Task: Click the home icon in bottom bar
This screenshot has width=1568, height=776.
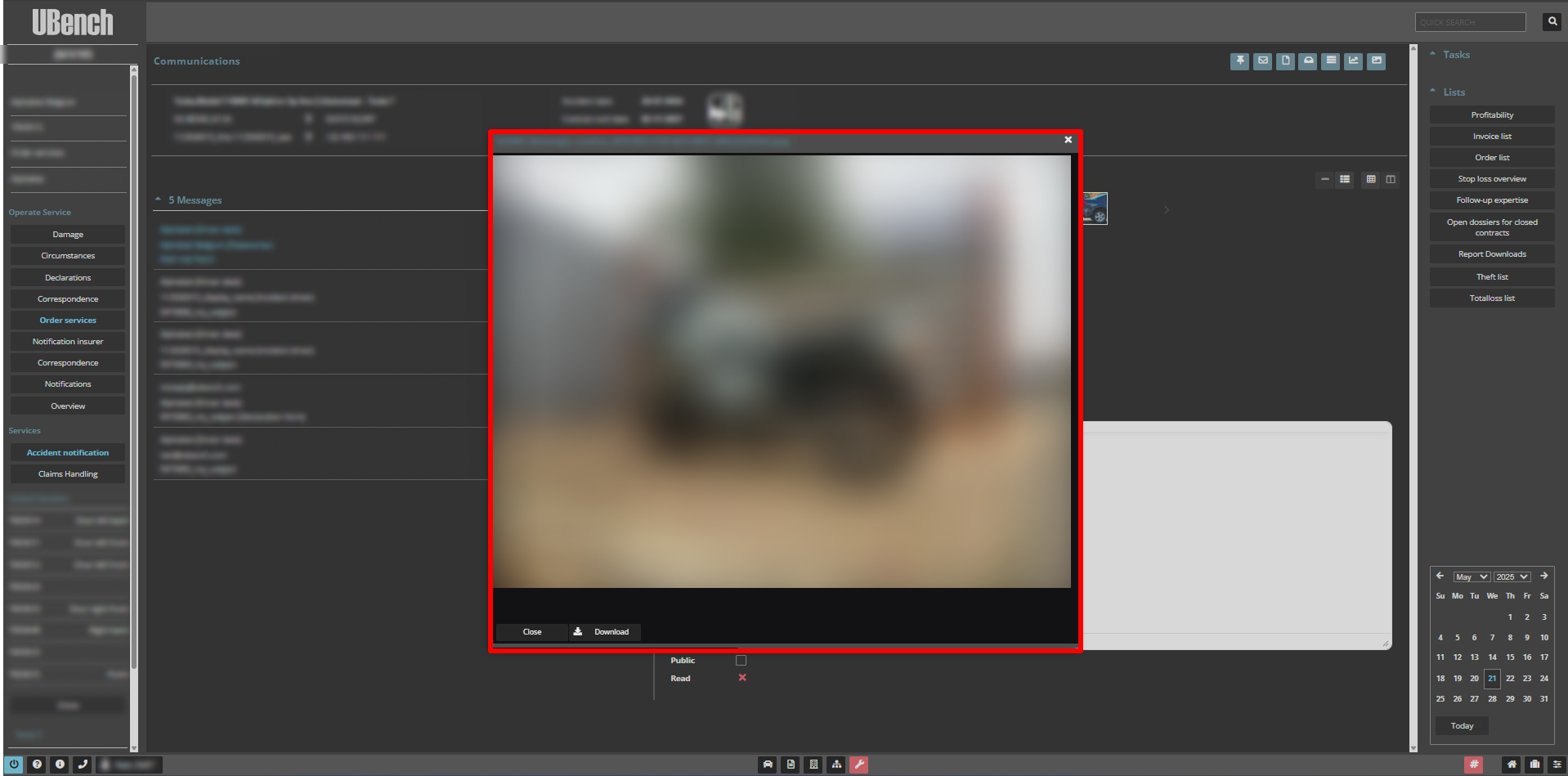Action: 1512,765
